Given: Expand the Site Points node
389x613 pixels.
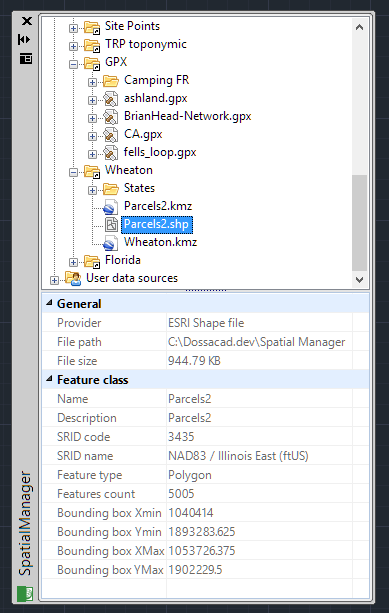Looking at the screenshot, I should click(73, 28).
